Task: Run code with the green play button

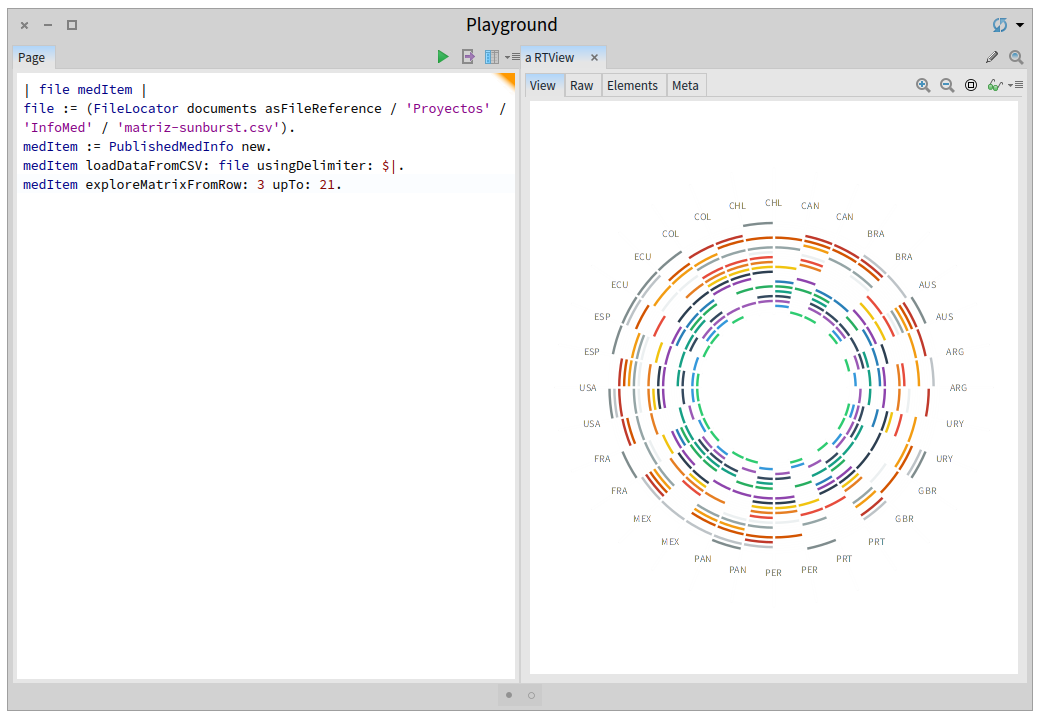Action: click(x=443, y=57)
